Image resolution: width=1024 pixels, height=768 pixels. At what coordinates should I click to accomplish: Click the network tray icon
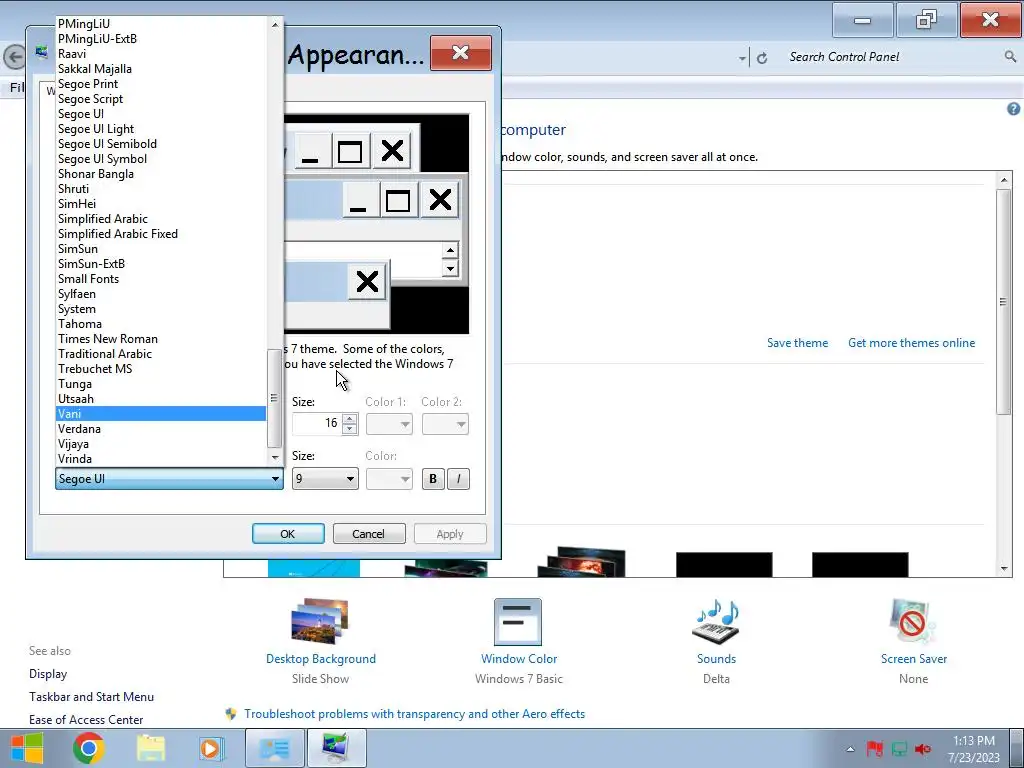899,749
